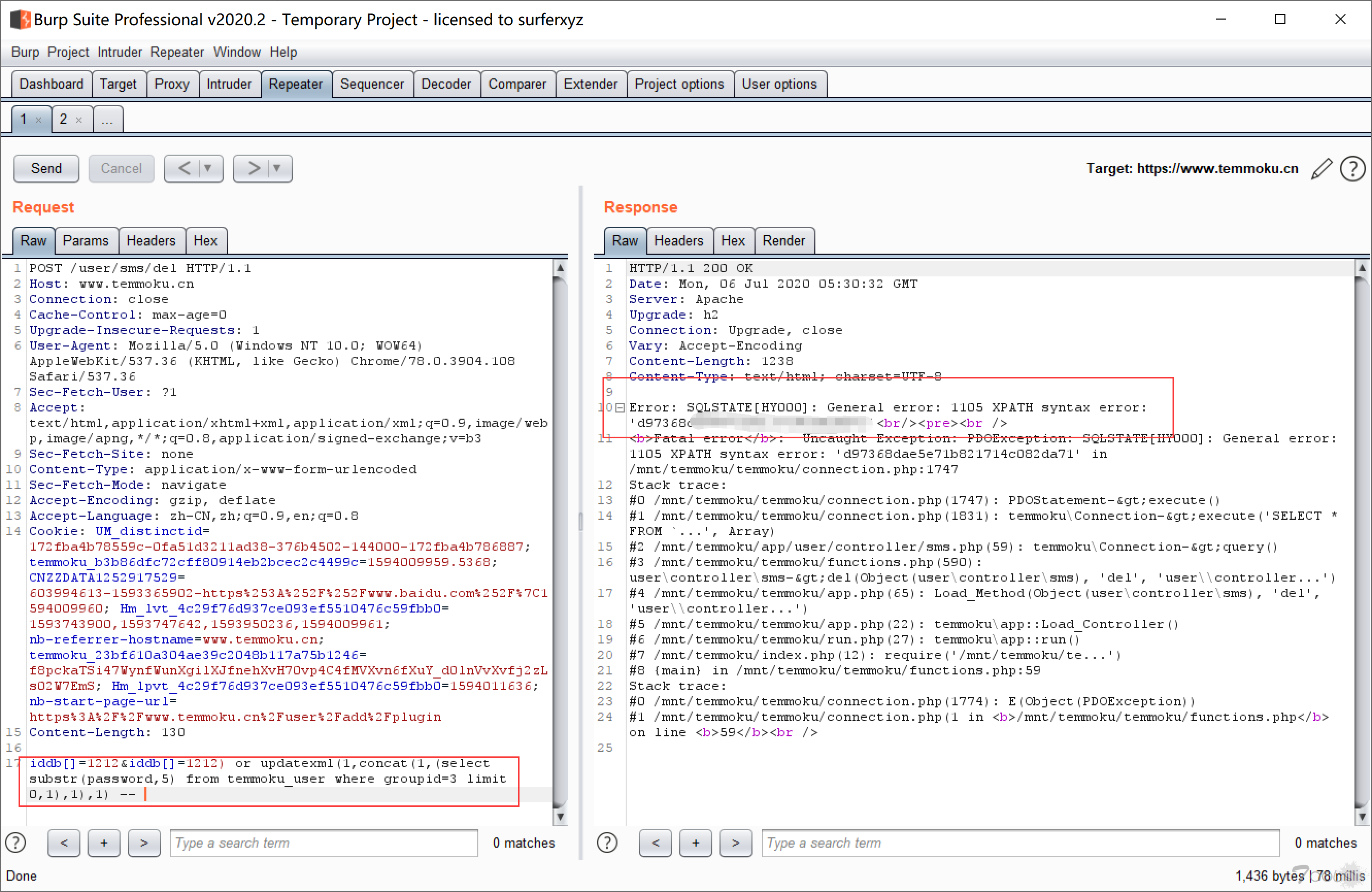Screen dimensions: 1372x892
Task: Click the Burp Suite logo icon
Action: 20,20
